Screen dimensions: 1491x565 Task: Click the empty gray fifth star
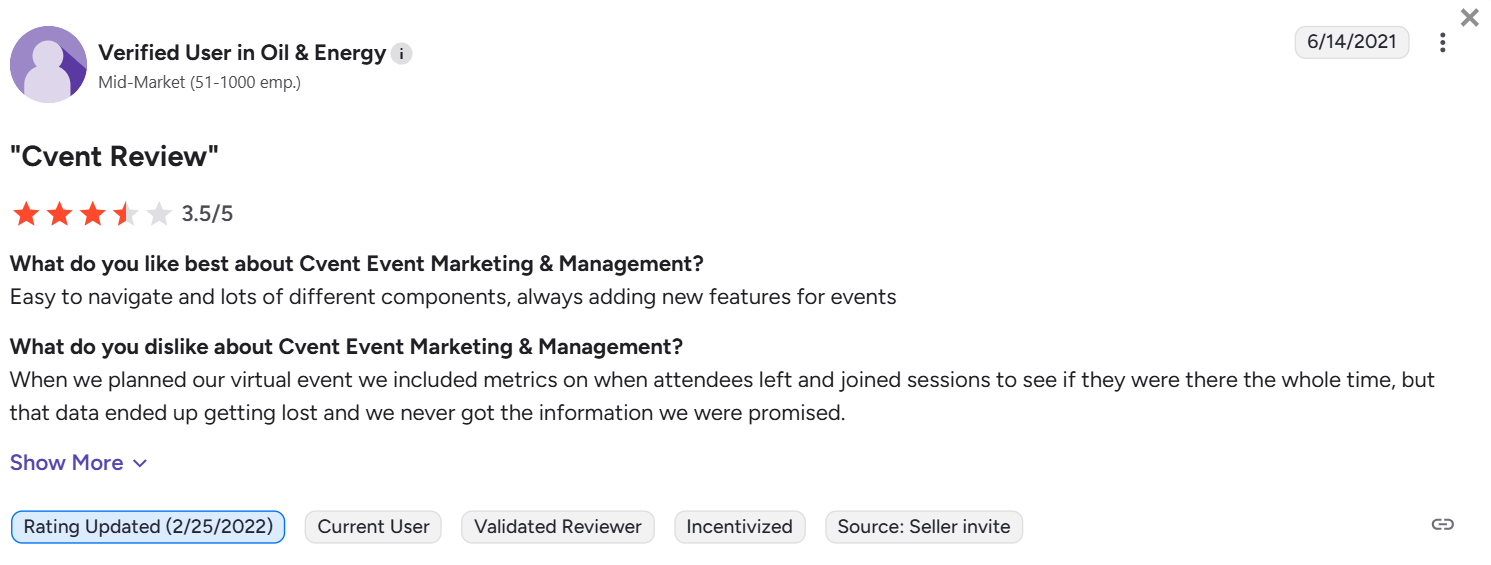pyautogui.click(x=159, y=214)
